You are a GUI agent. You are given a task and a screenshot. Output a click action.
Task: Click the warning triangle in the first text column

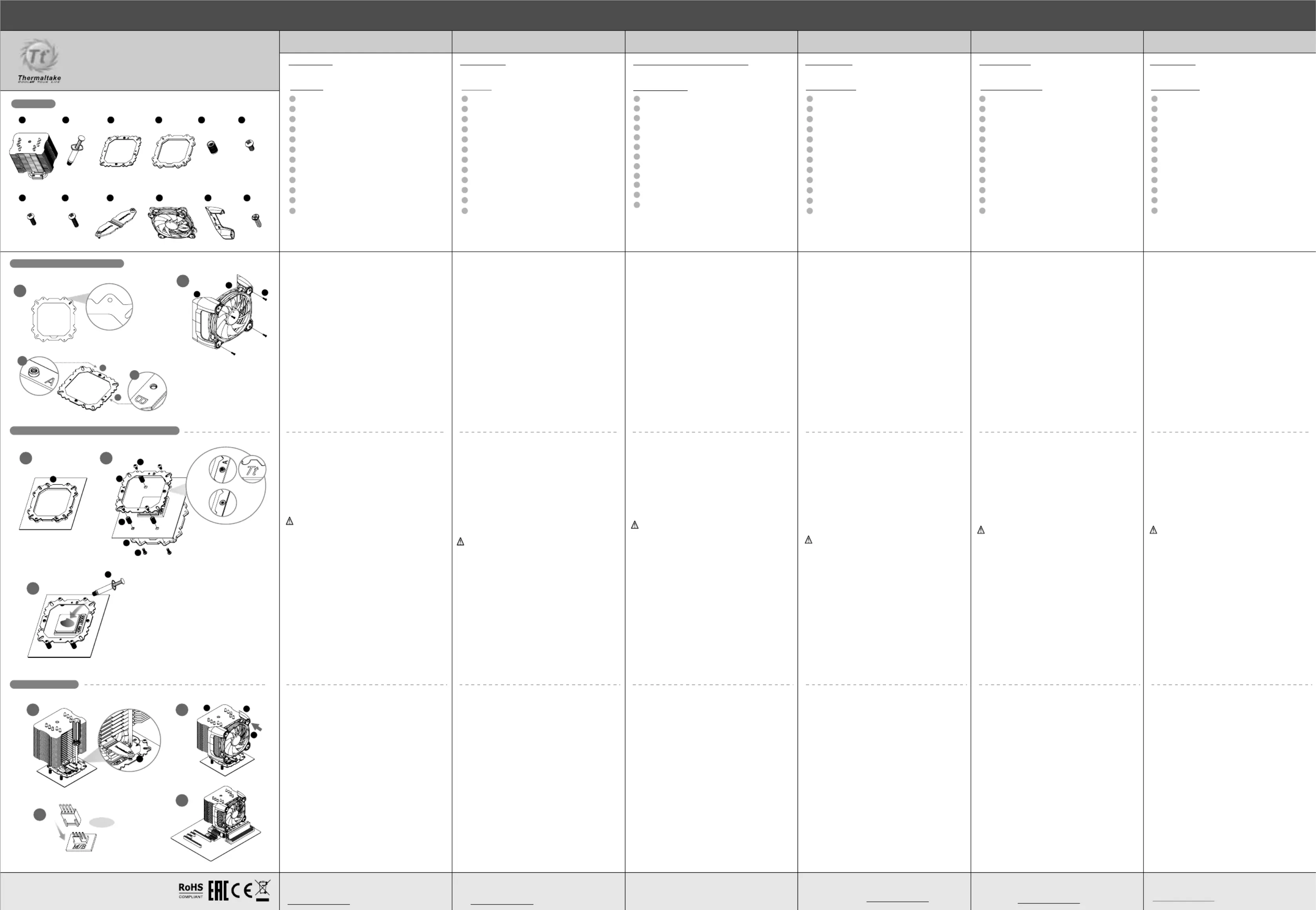(290, 521)
